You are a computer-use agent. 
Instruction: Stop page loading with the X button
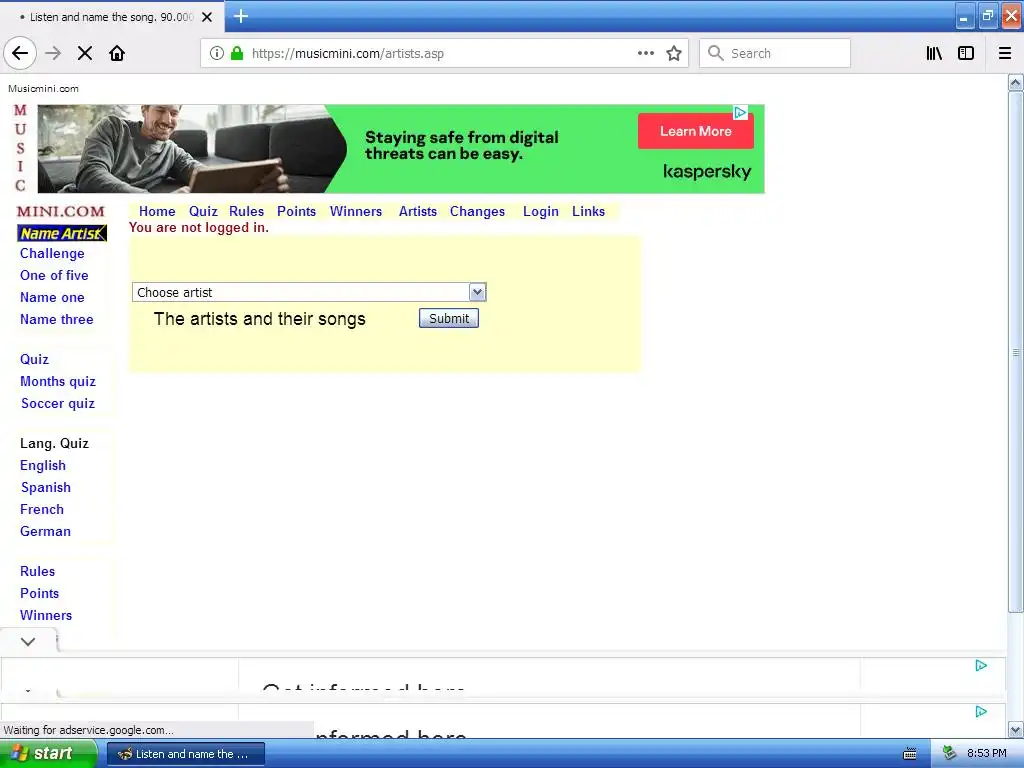(85, 54)
